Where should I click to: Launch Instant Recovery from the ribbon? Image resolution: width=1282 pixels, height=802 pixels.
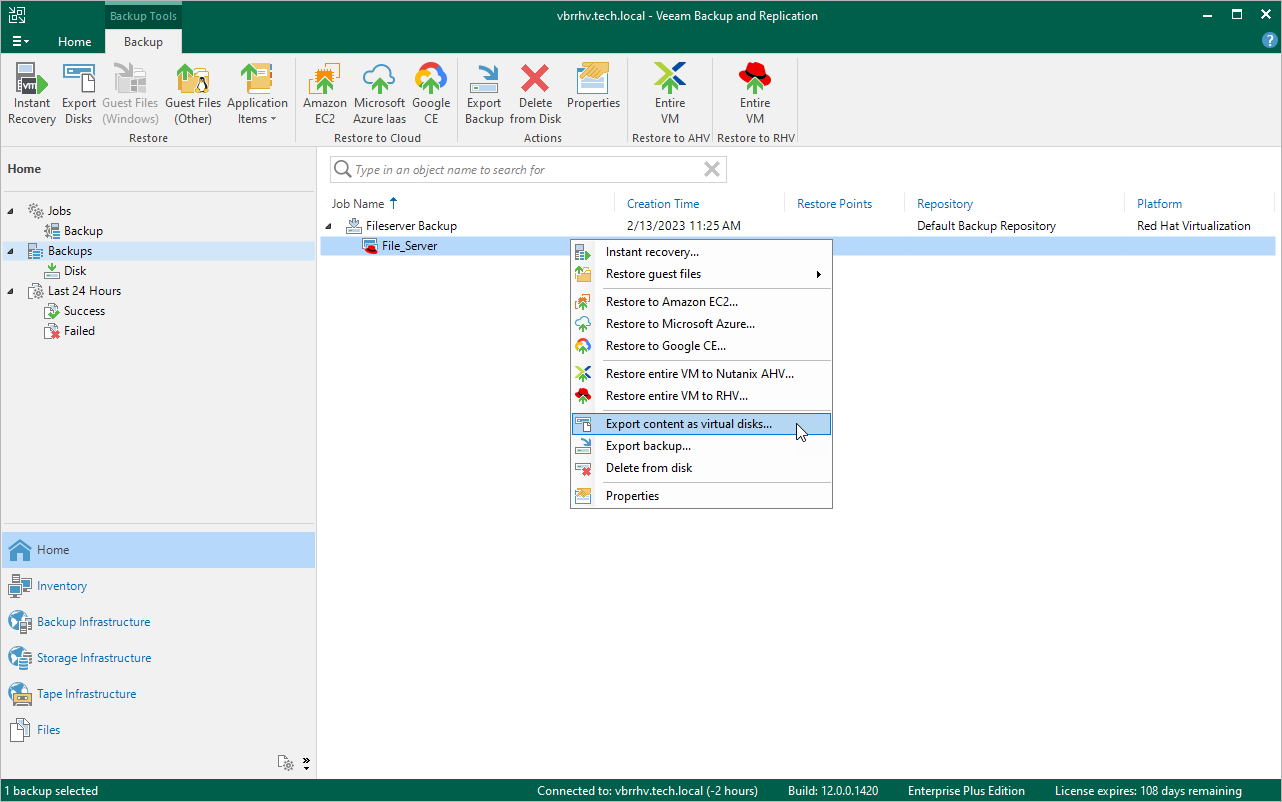coord(32,94)
